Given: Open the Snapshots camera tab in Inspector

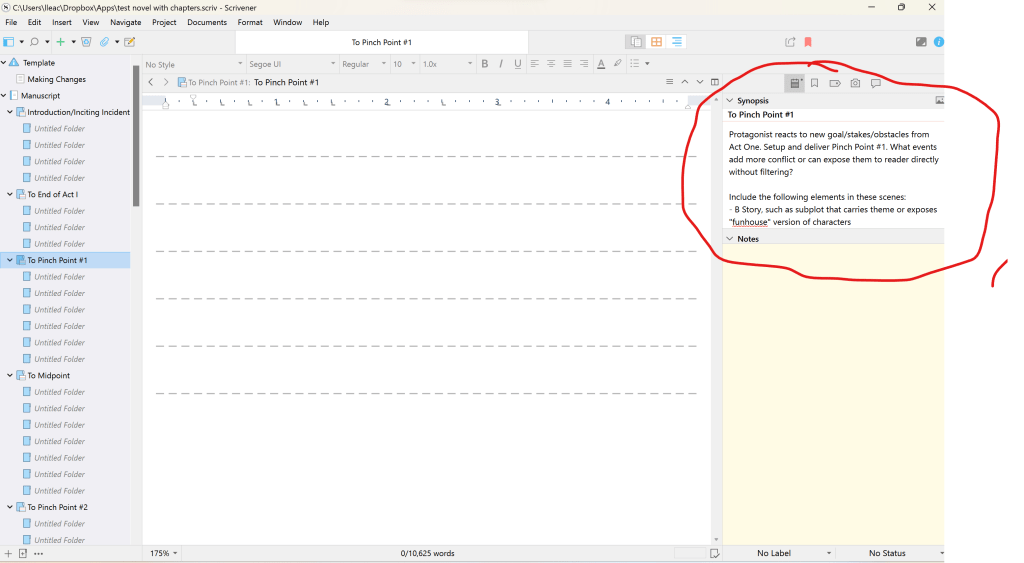Looking at the screenshot, I should tap(855, 83).
